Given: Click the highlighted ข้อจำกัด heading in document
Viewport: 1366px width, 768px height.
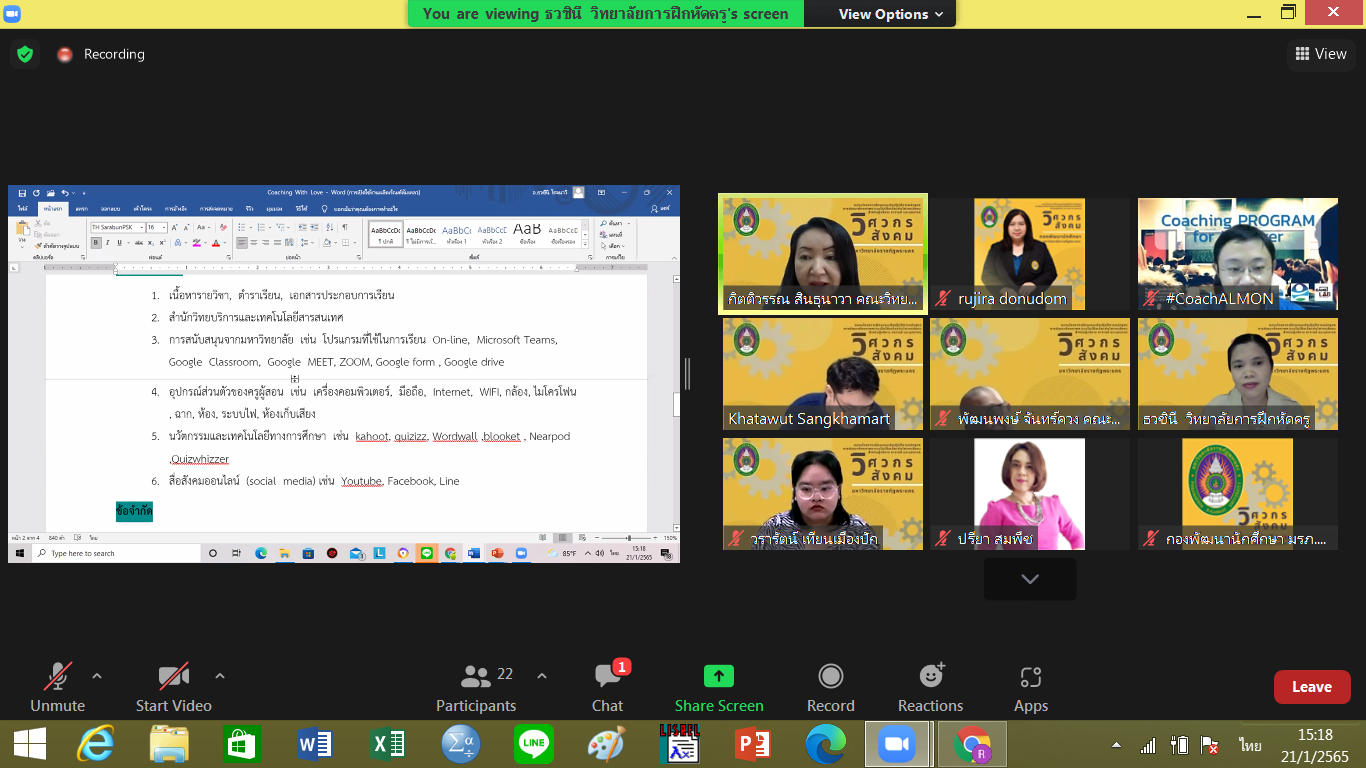Looking at the screenshot, I should [x=134, y=511].
